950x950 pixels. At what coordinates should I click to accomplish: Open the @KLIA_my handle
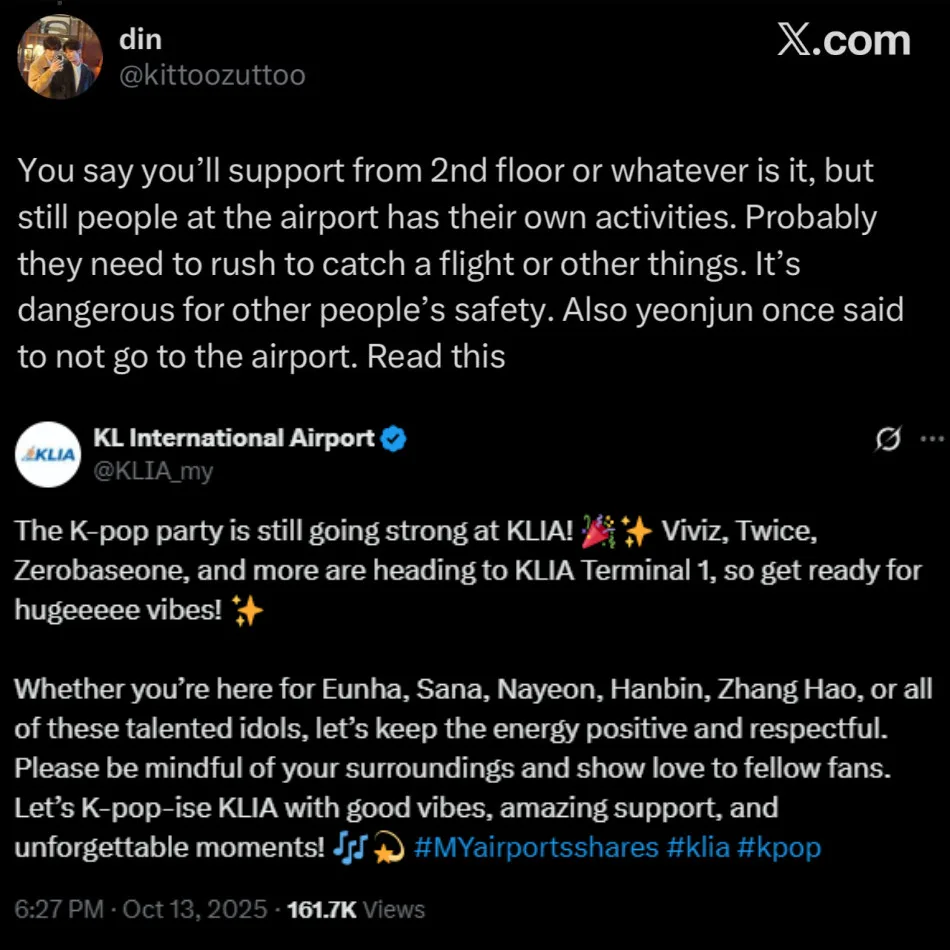pyautogui.click(x=152, y=471)
